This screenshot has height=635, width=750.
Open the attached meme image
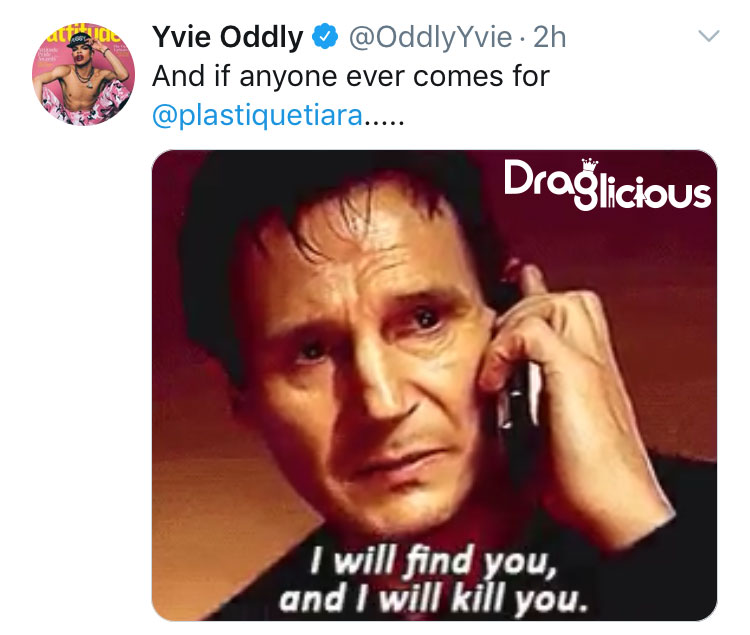(434, 385)
